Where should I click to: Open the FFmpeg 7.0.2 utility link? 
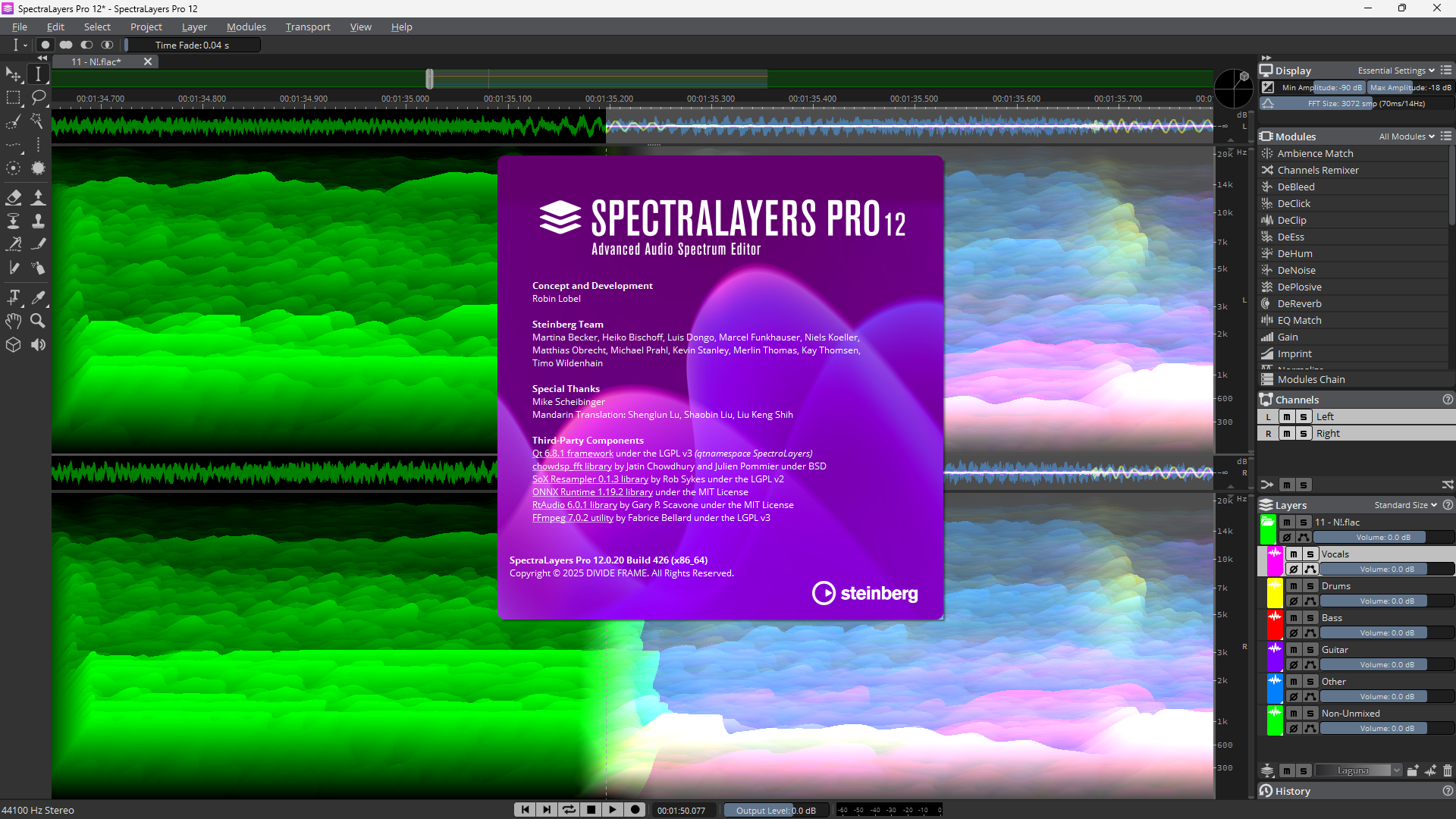pyautogui.click(x=573, y=518)
